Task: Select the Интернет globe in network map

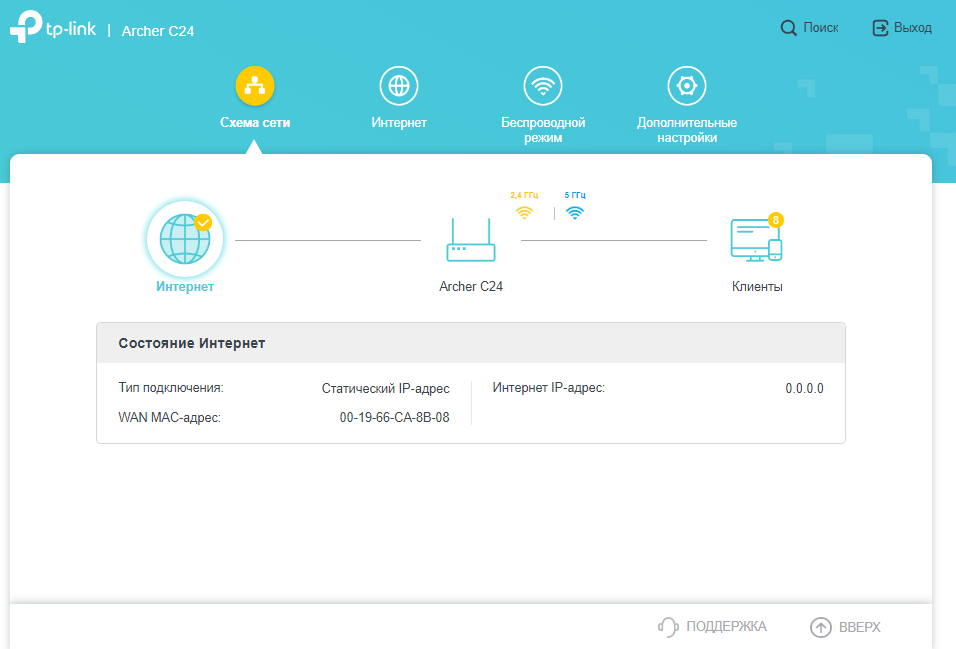Action: coord(185,239)
